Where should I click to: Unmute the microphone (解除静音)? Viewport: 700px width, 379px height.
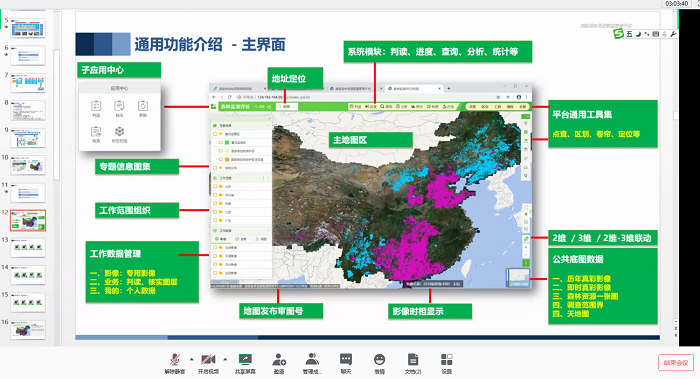pos(175,363)
